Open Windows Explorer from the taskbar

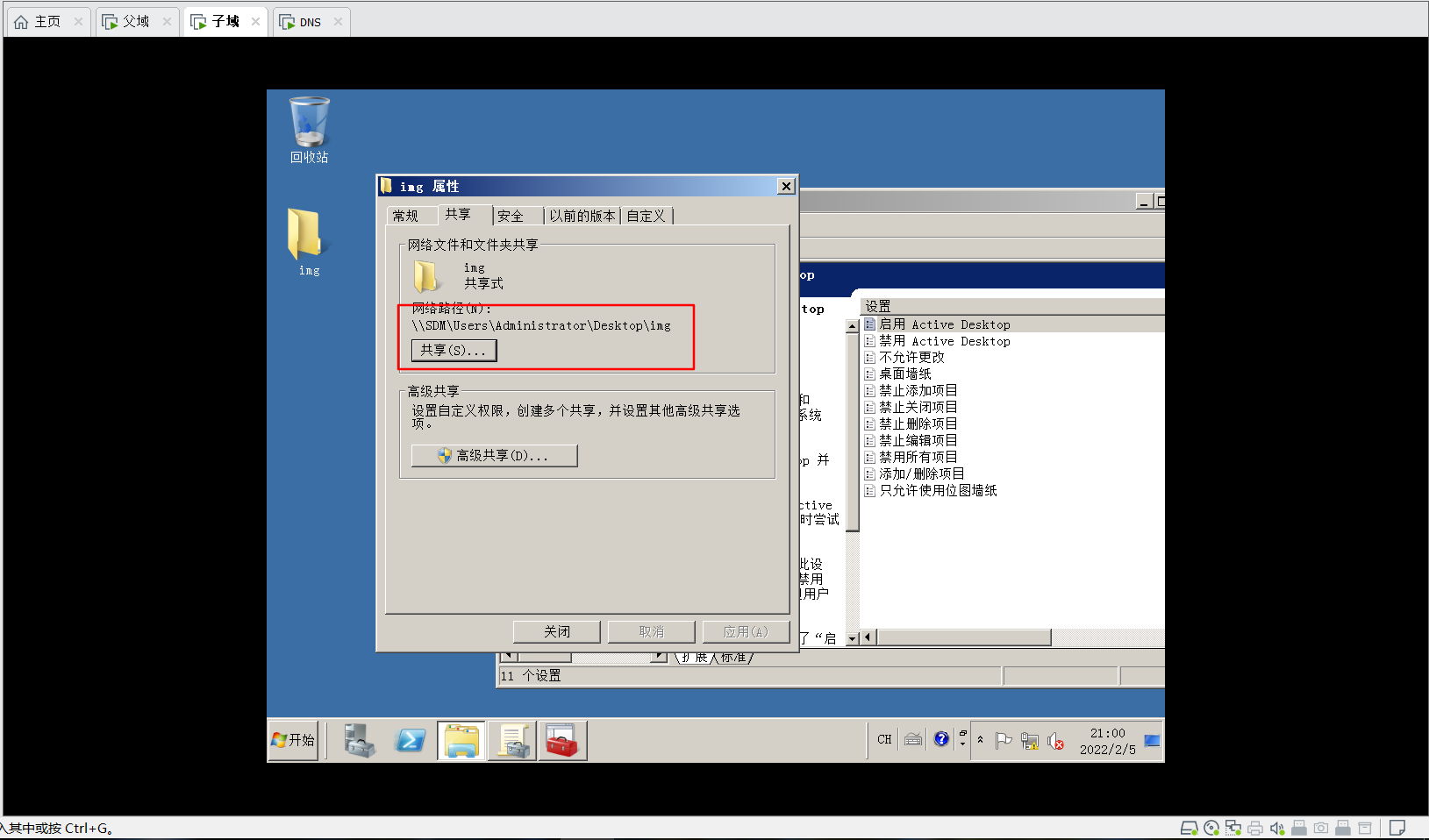tap(461, 741)
